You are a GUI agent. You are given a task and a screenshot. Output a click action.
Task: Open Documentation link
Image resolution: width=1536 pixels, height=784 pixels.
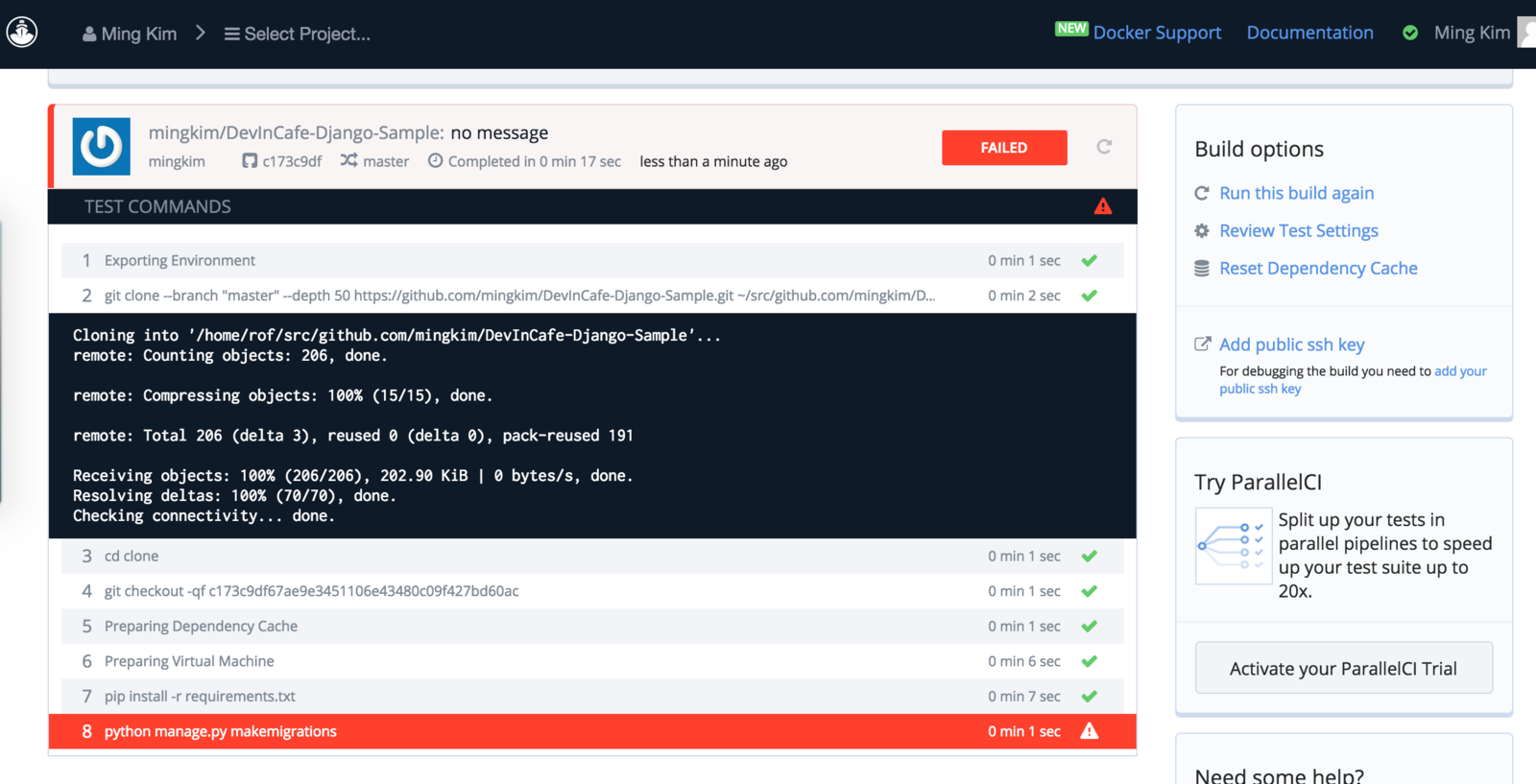[1309, 33]
